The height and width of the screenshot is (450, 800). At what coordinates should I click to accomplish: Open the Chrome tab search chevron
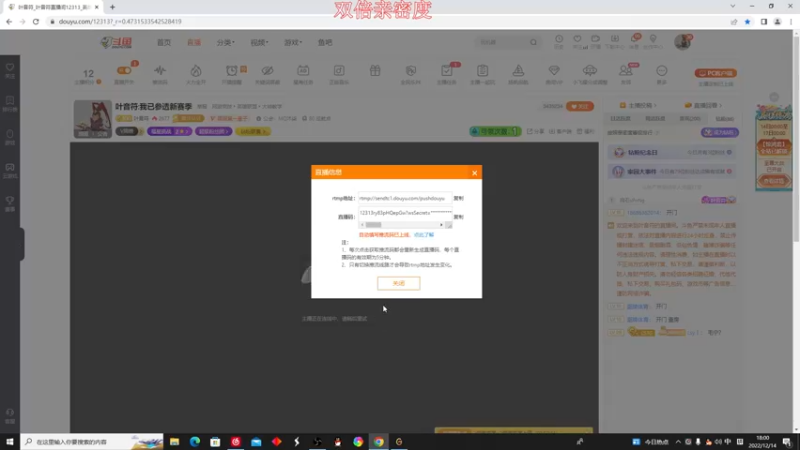pyautogui.click(x=733, y=6)
